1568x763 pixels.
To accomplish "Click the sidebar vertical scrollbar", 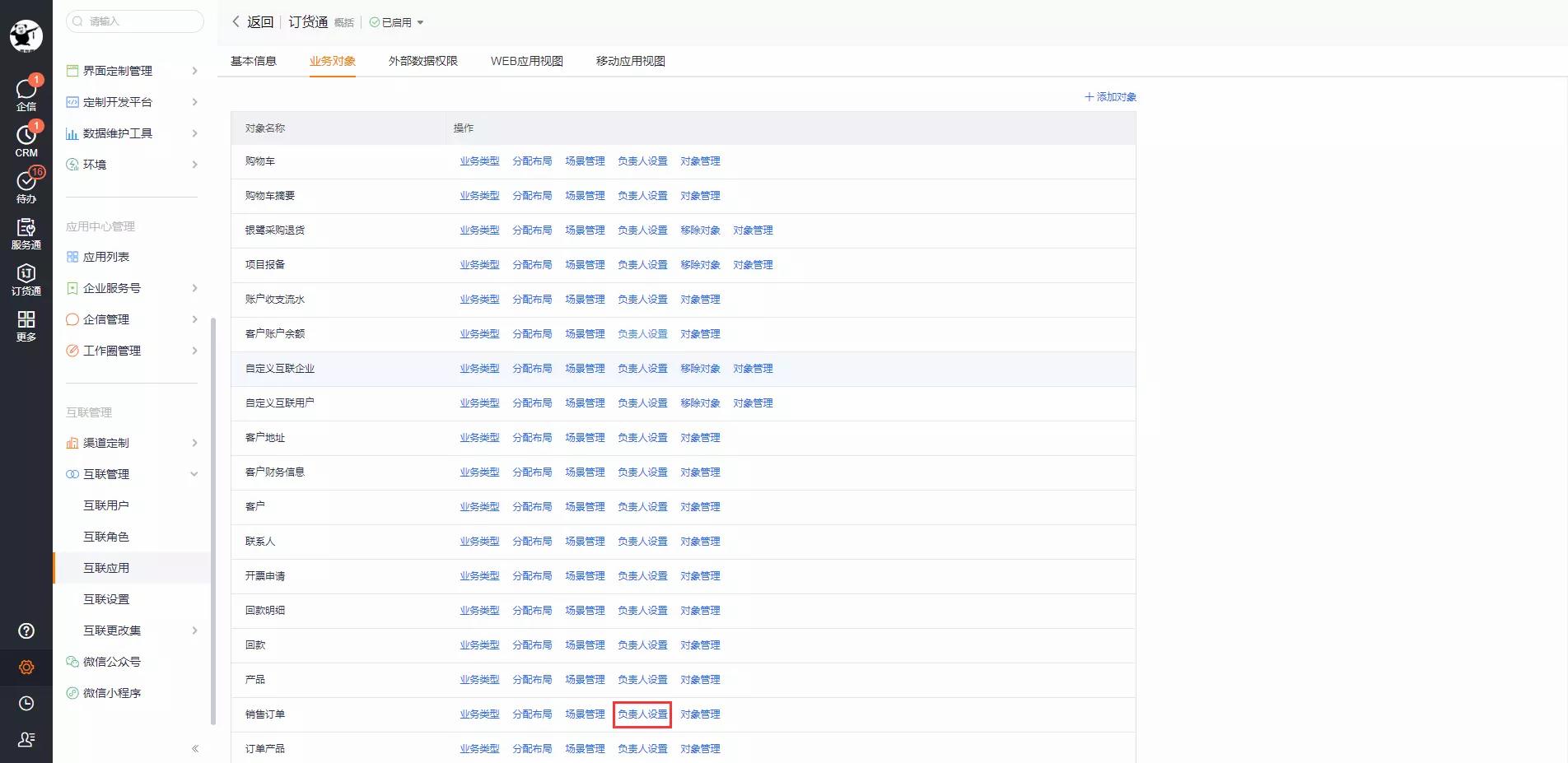I will click(x=213, y=521).
